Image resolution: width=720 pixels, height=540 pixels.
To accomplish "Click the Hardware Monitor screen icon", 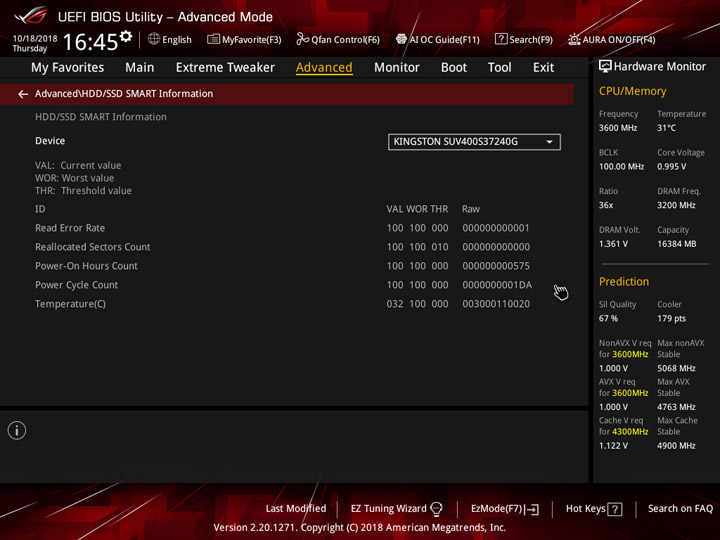I will pyautogui.click(x=605, y=67).
